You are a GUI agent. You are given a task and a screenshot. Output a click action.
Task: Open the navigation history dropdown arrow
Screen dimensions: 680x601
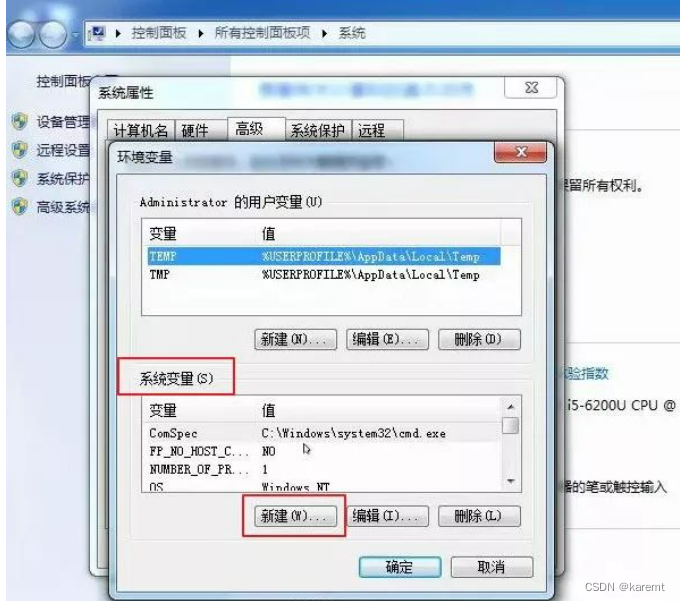[x=75, y=34]
